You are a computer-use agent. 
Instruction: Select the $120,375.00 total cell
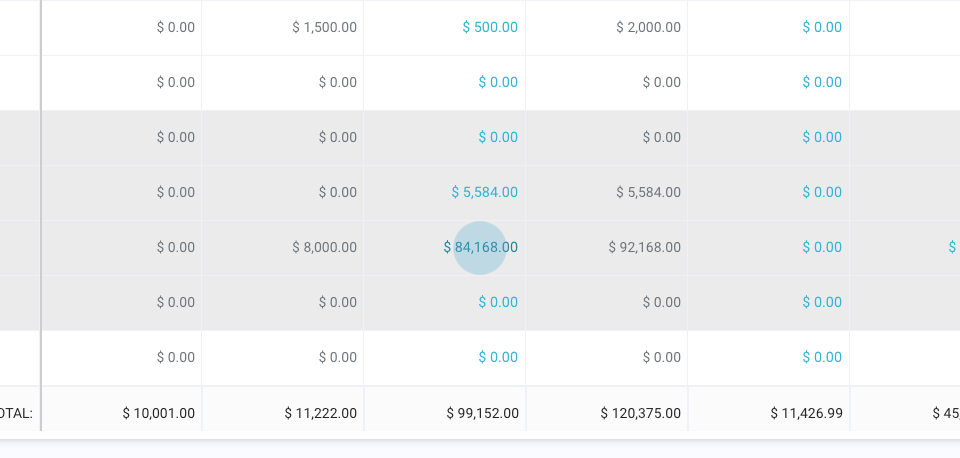tap(640, 412)
